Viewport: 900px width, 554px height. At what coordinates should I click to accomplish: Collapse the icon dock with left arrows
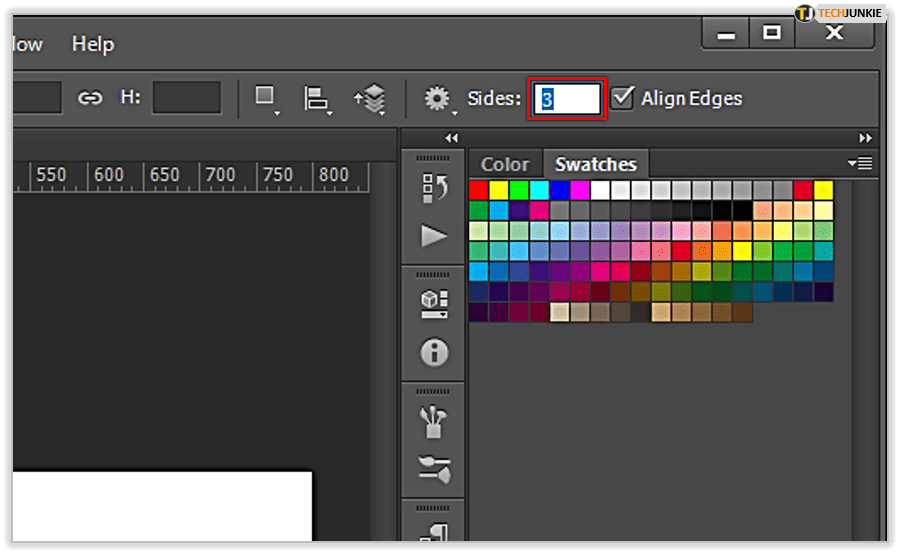coord(452,138)
